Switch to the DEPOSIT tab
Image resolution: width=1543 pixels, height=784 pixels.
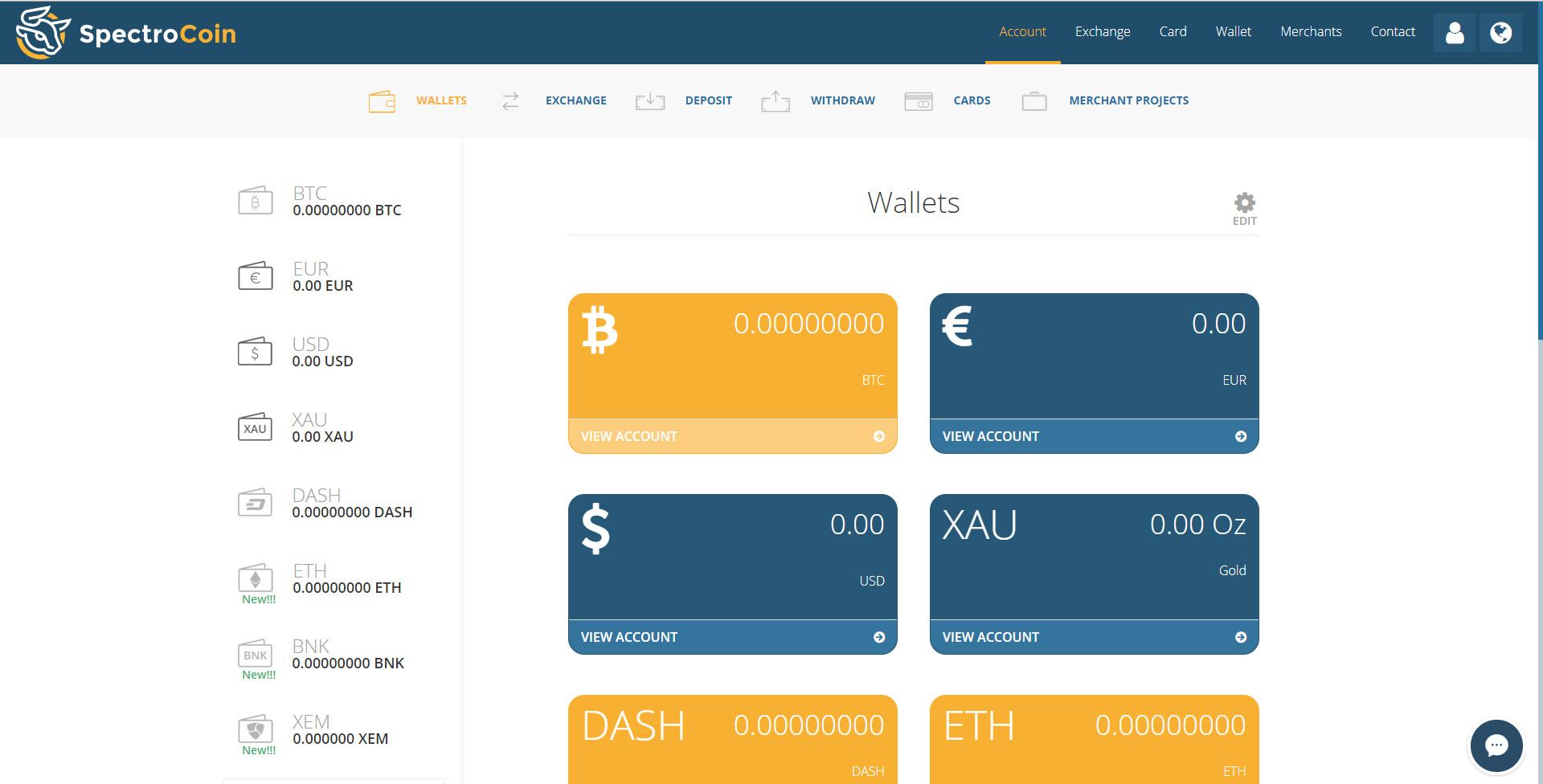[x=709, y=101]
